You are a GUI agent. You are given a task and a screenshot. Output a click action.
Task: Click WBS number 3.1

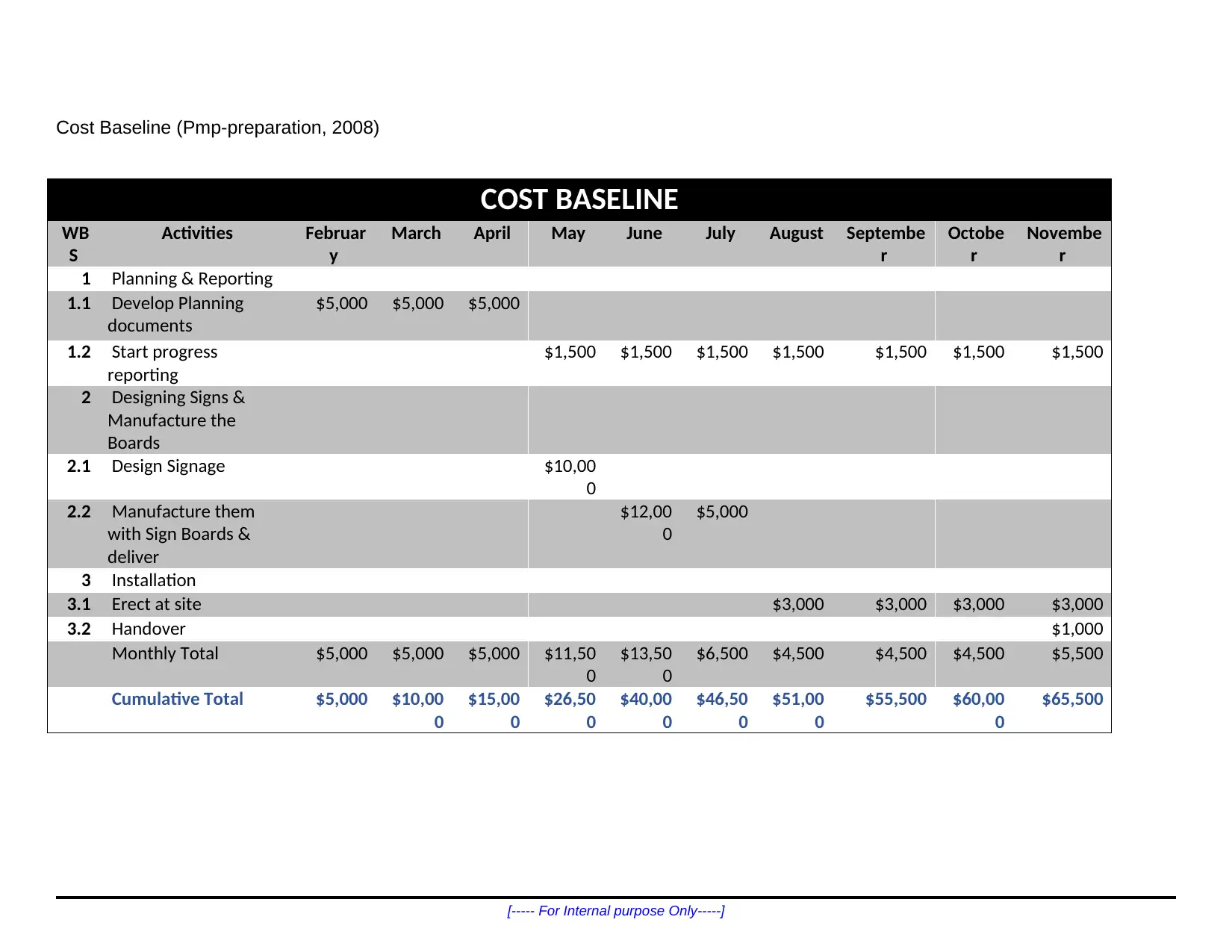pos(79,604)
